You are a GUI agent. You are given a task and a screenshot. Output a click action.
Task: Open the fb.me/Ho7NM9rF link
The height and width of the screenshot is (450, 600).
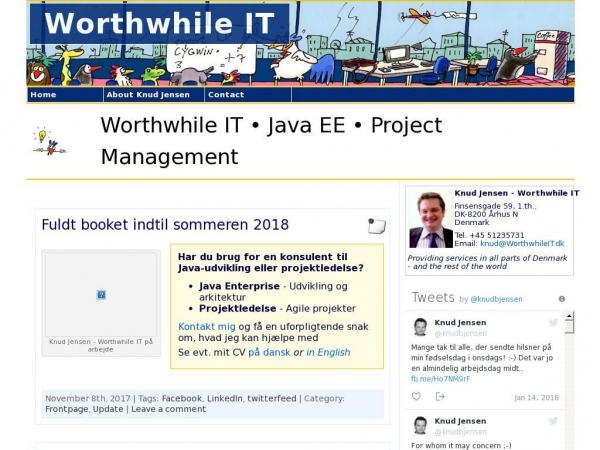pos(440,379)
